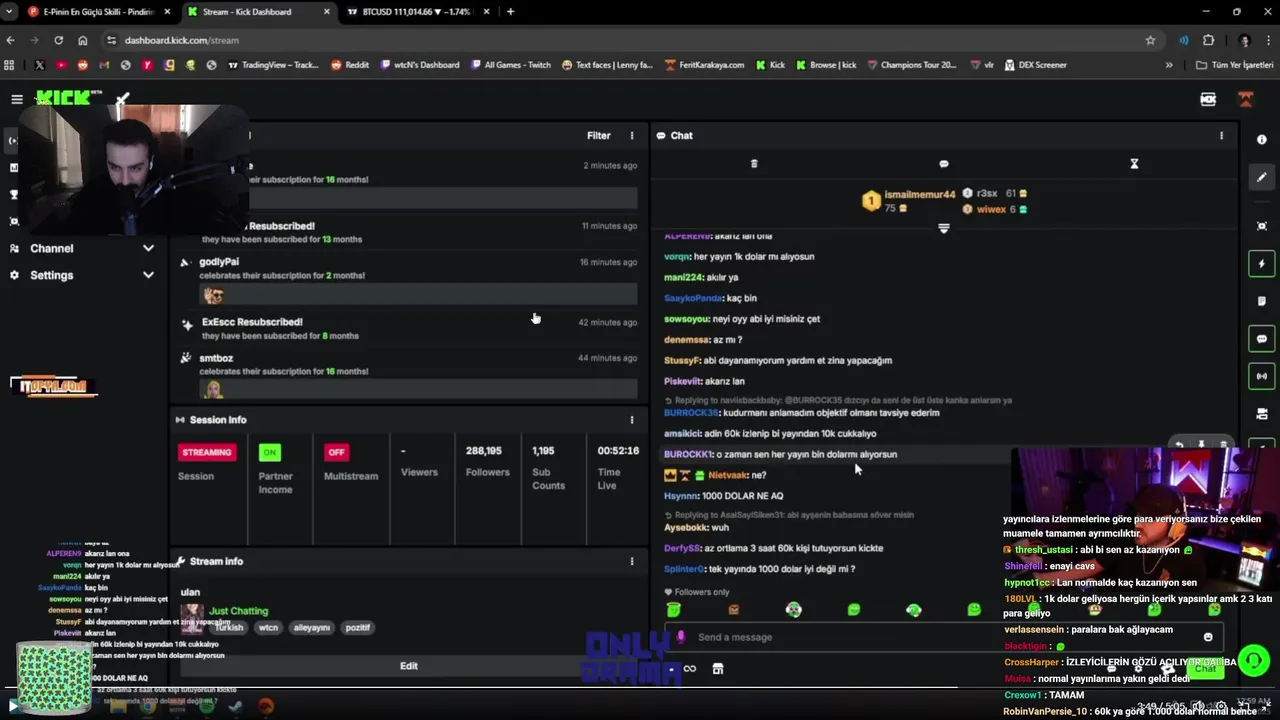Click the speech bubble icon under Chat header

(x=944, y=164)
